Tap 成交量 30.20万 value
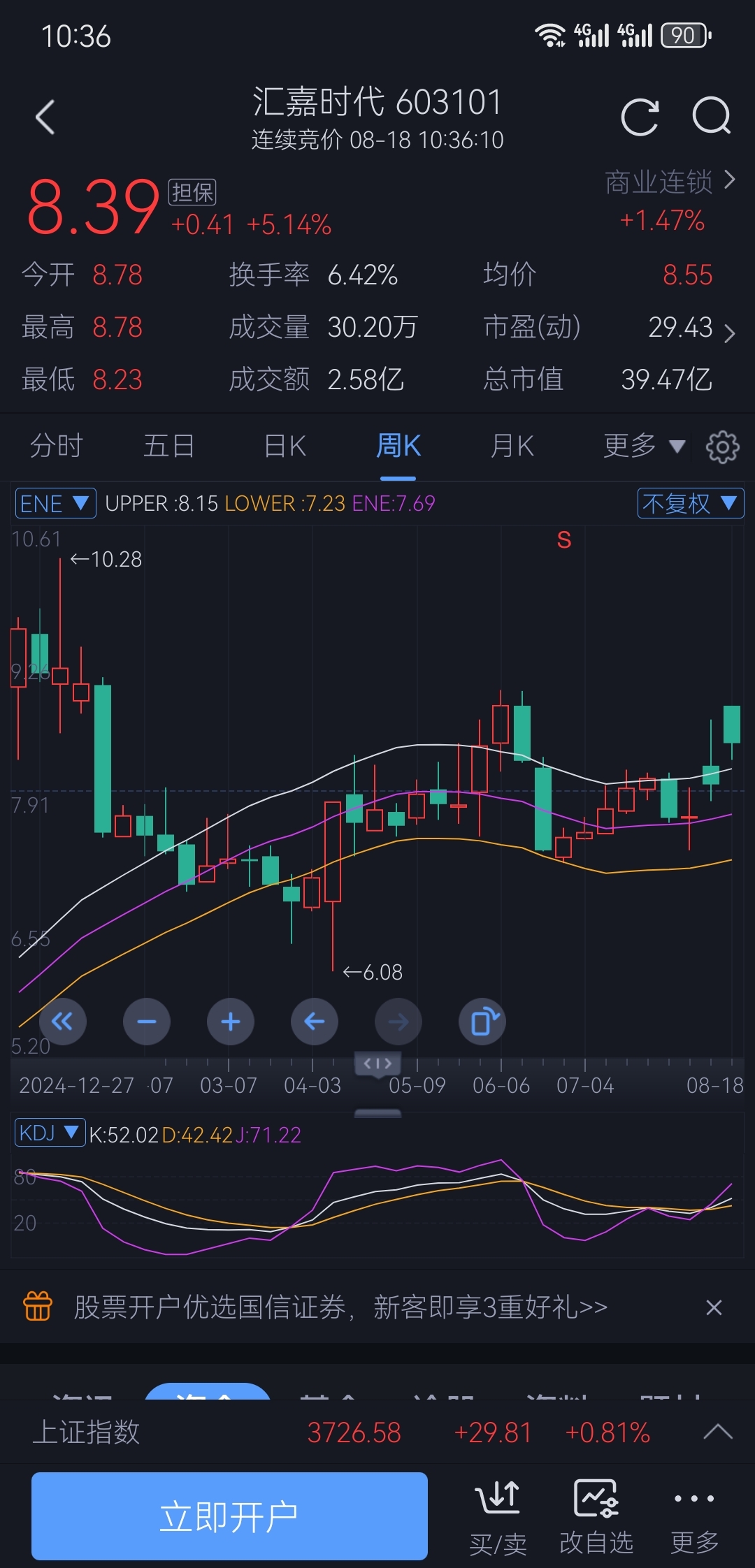The width and height of the screenshot is (755, 1568). coord(373,327)
